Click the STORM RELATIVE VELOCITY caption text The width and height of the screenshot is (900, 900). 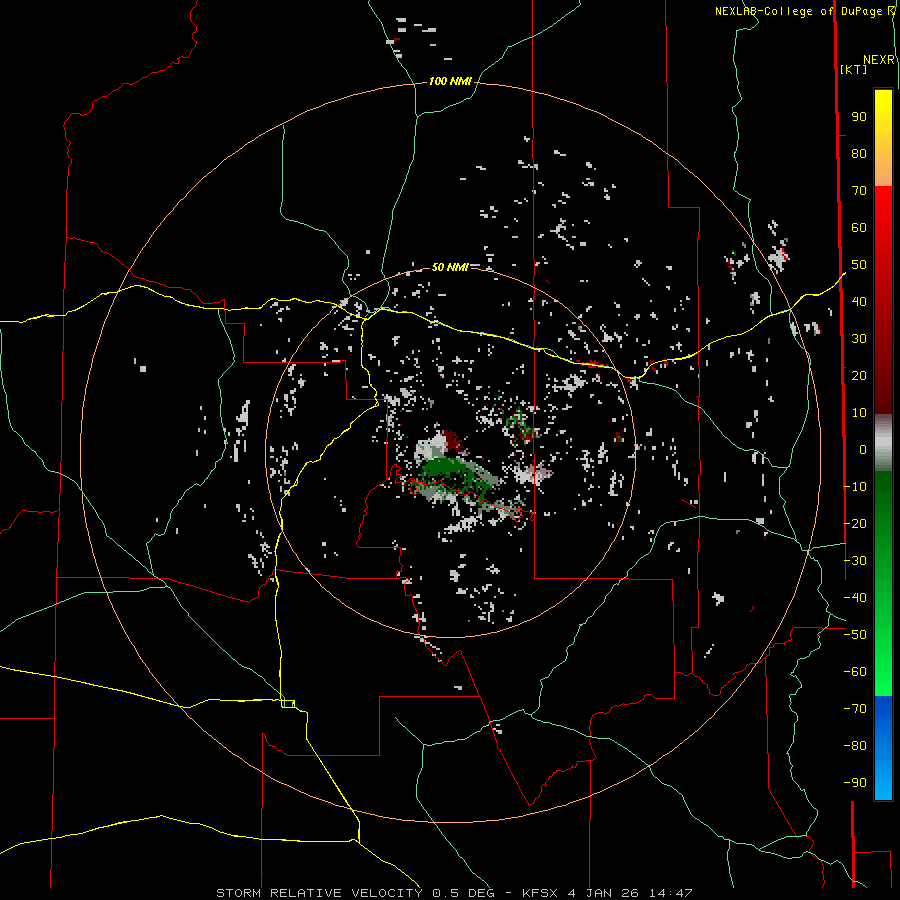click(319, 893)
